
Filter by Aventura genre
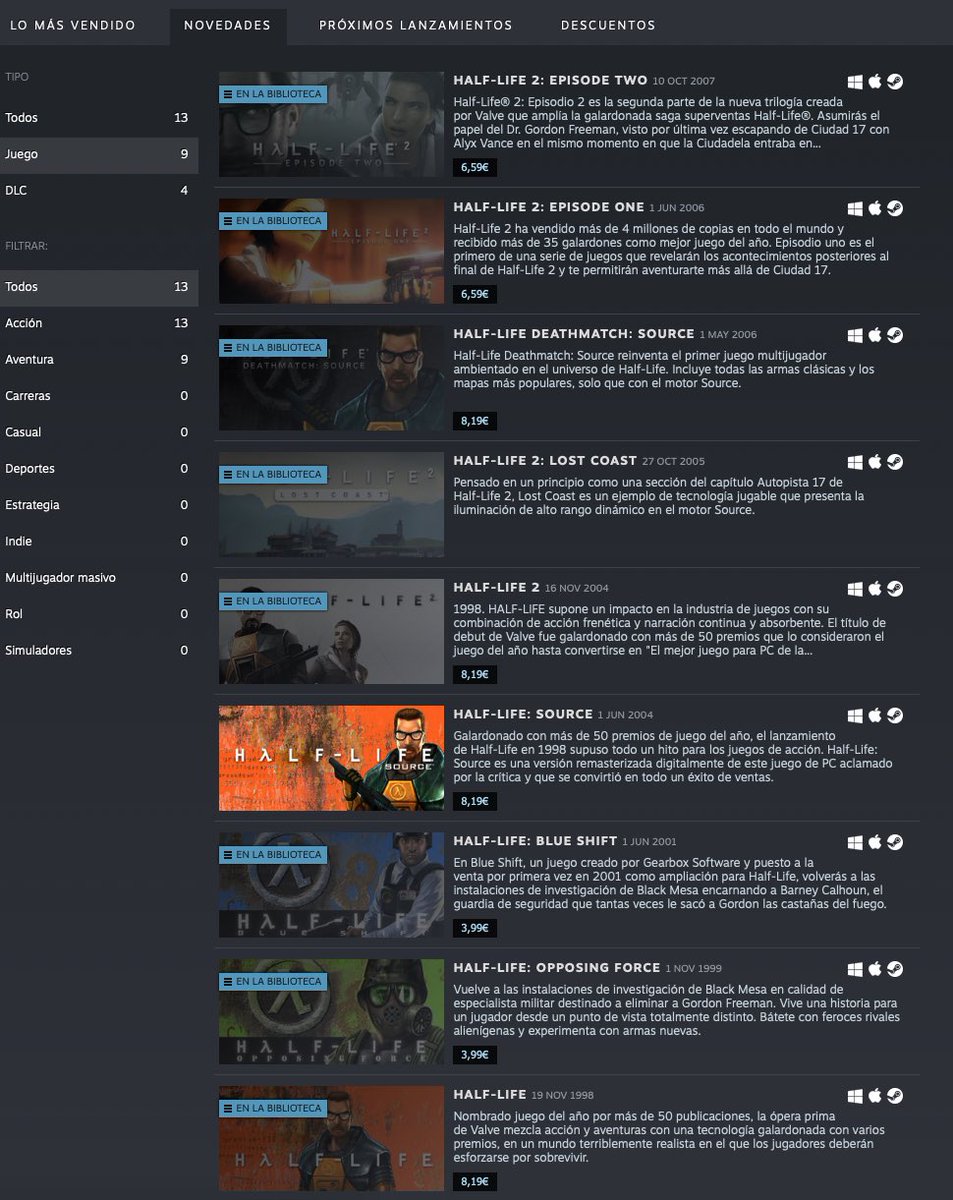click(x=98, y=359)
